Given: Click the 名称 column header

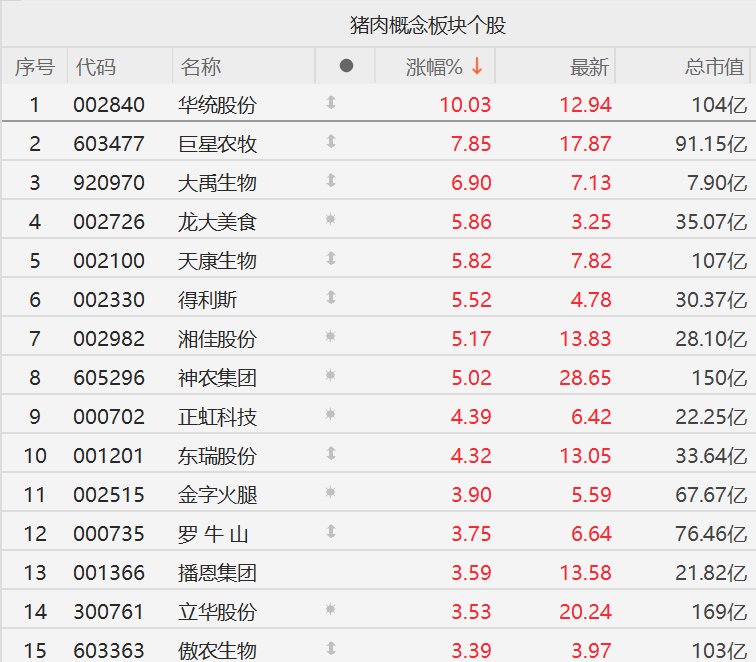Looking at the screenshot, I should point(201,67).
